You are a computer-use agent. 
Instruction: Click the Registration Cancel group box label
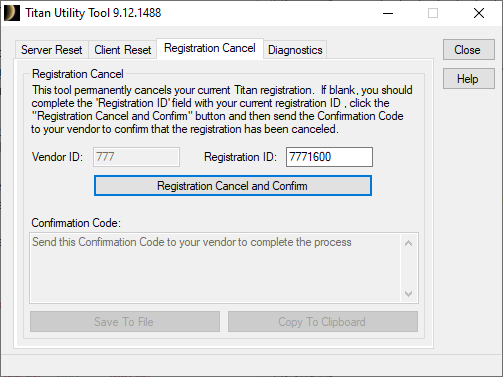click(x=78, y=74)
